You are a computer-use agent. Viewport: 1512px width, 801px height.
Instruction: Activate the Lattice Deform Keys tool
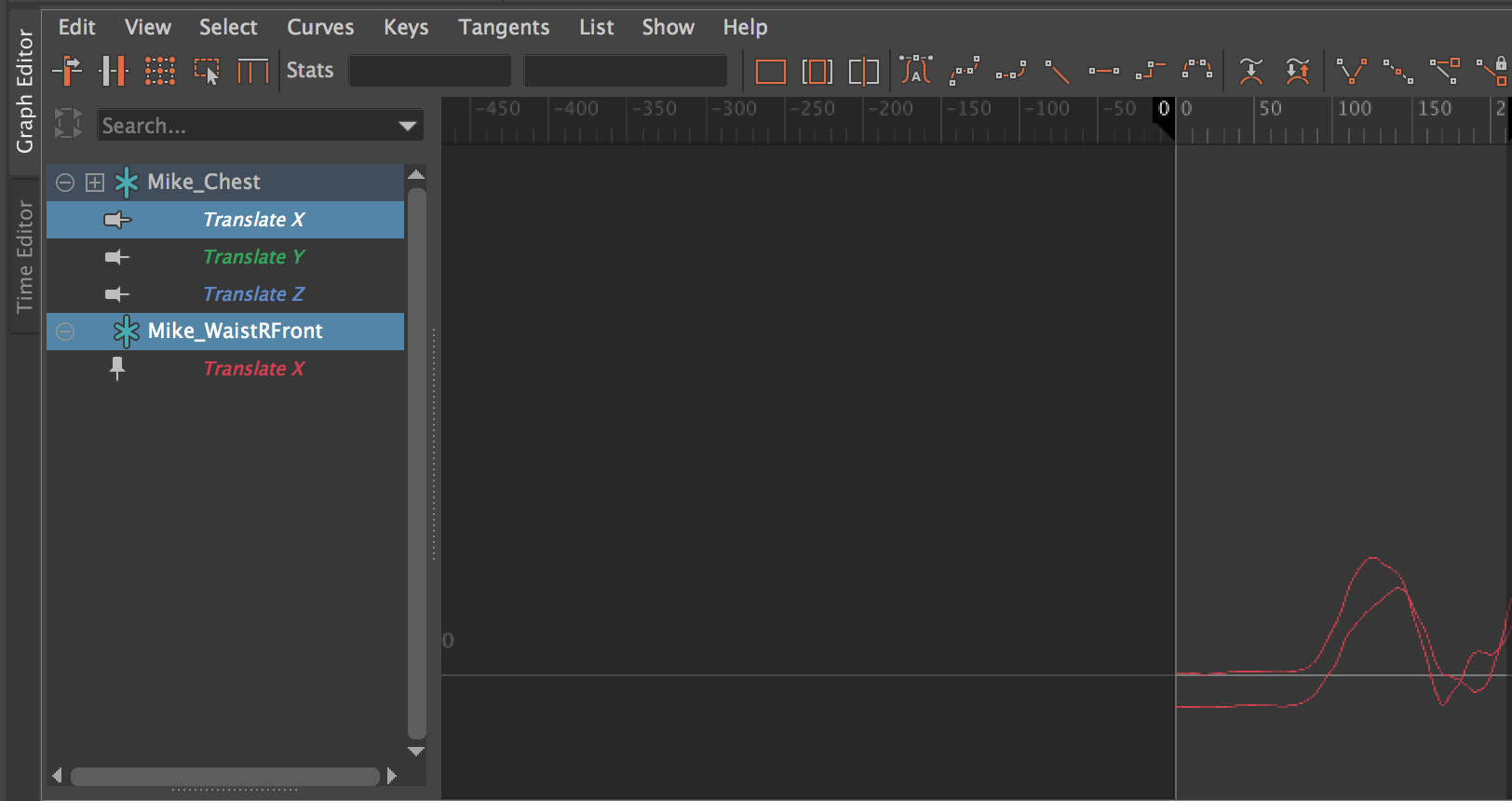click(x=160, y=71)
